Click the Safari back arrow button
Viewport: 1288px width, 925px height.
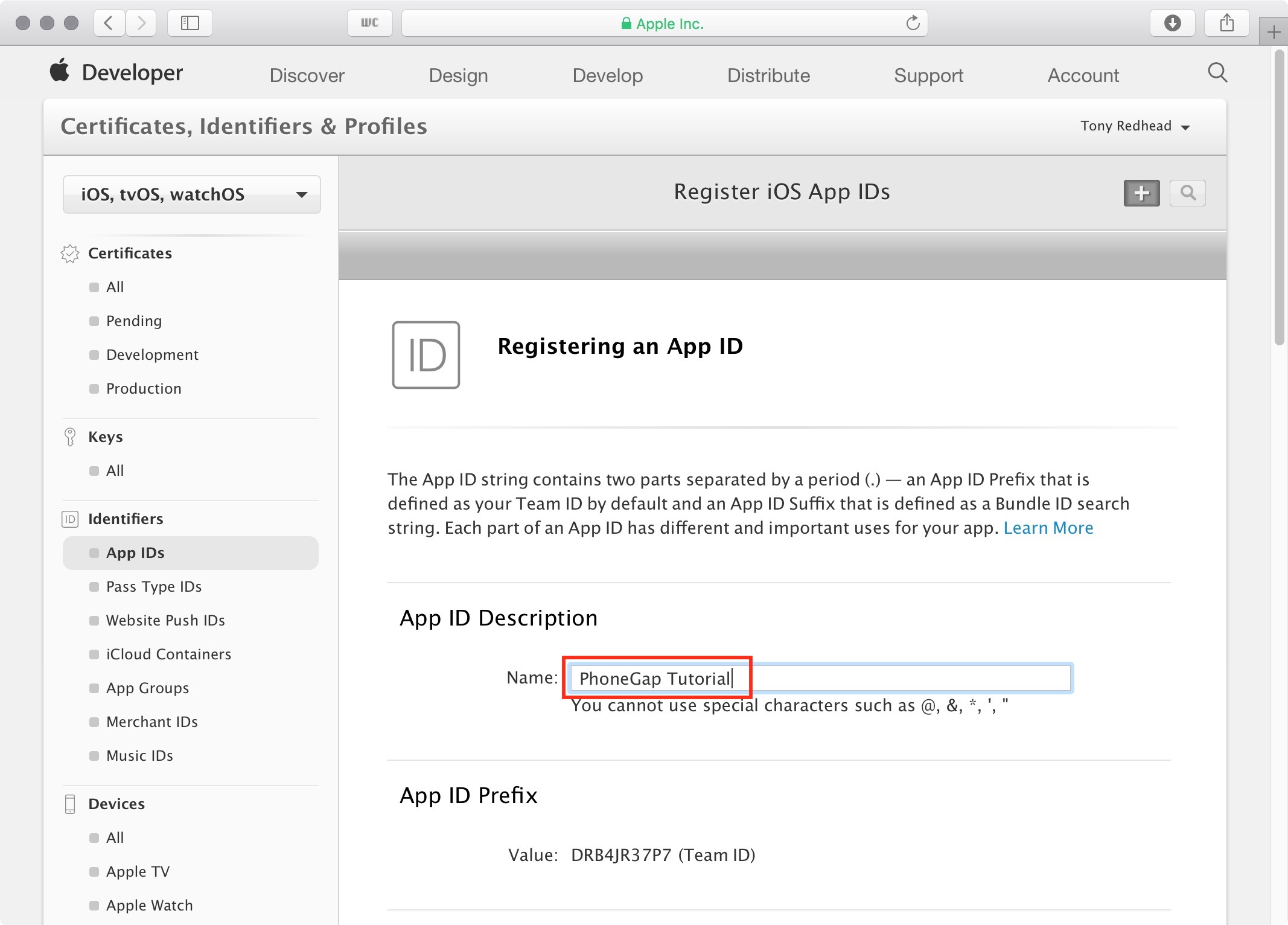point(109,23)
